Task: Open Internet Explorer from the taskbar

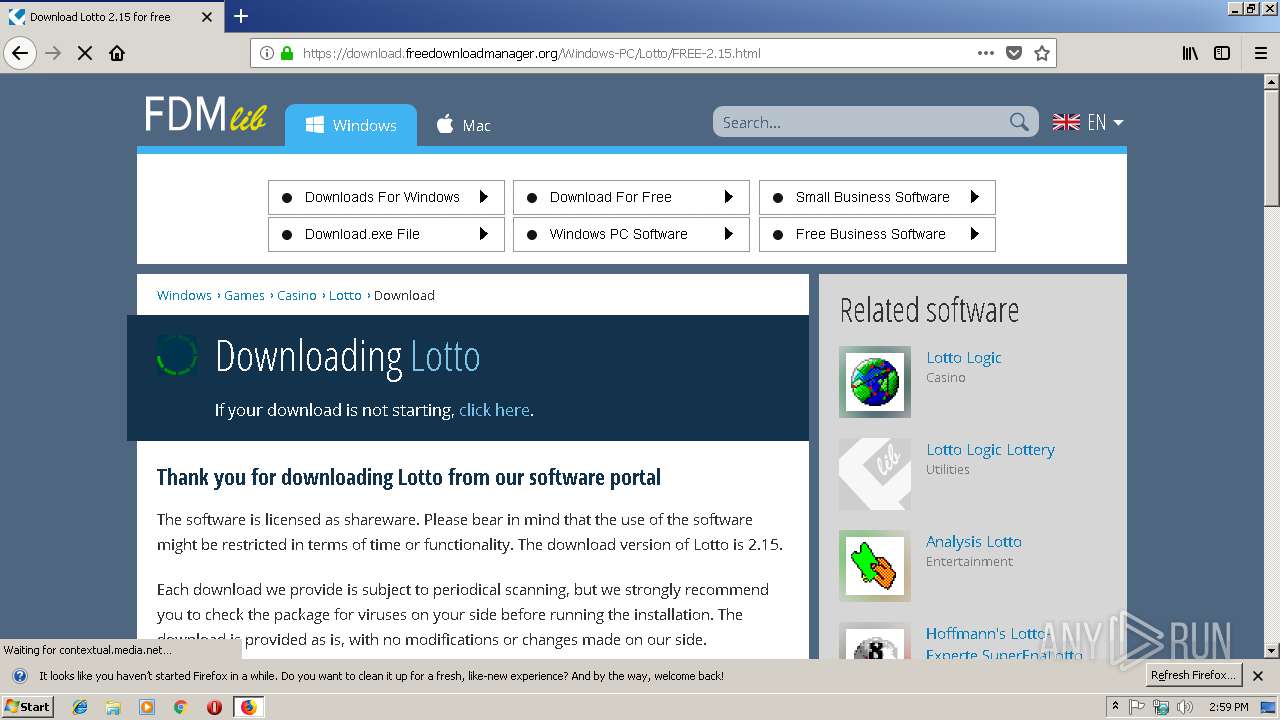Action: (x=80, y=707)
